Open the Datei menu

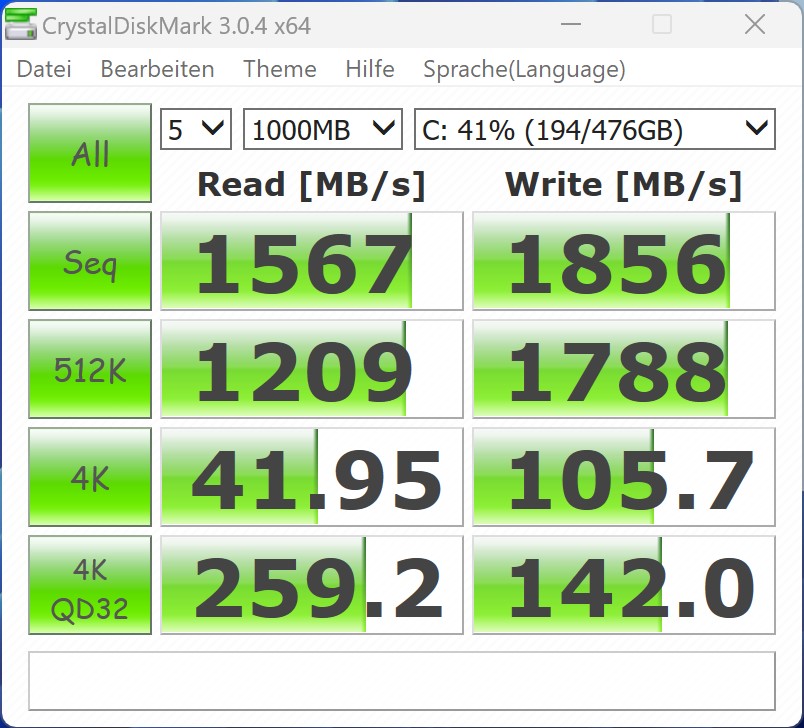[44, 69]
